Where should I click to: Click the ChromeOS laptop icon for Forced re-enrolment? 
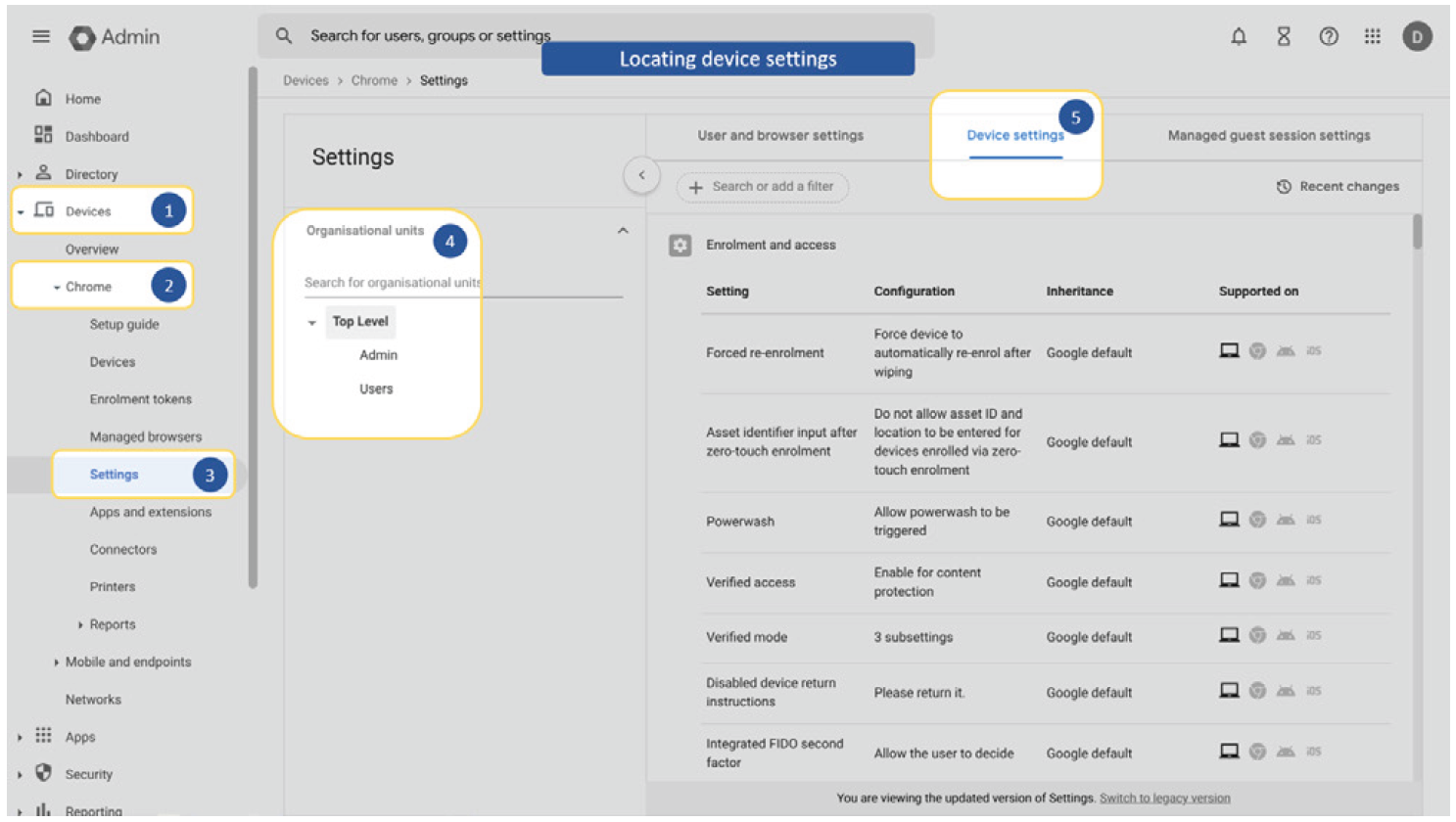(x=1229, y=350)
